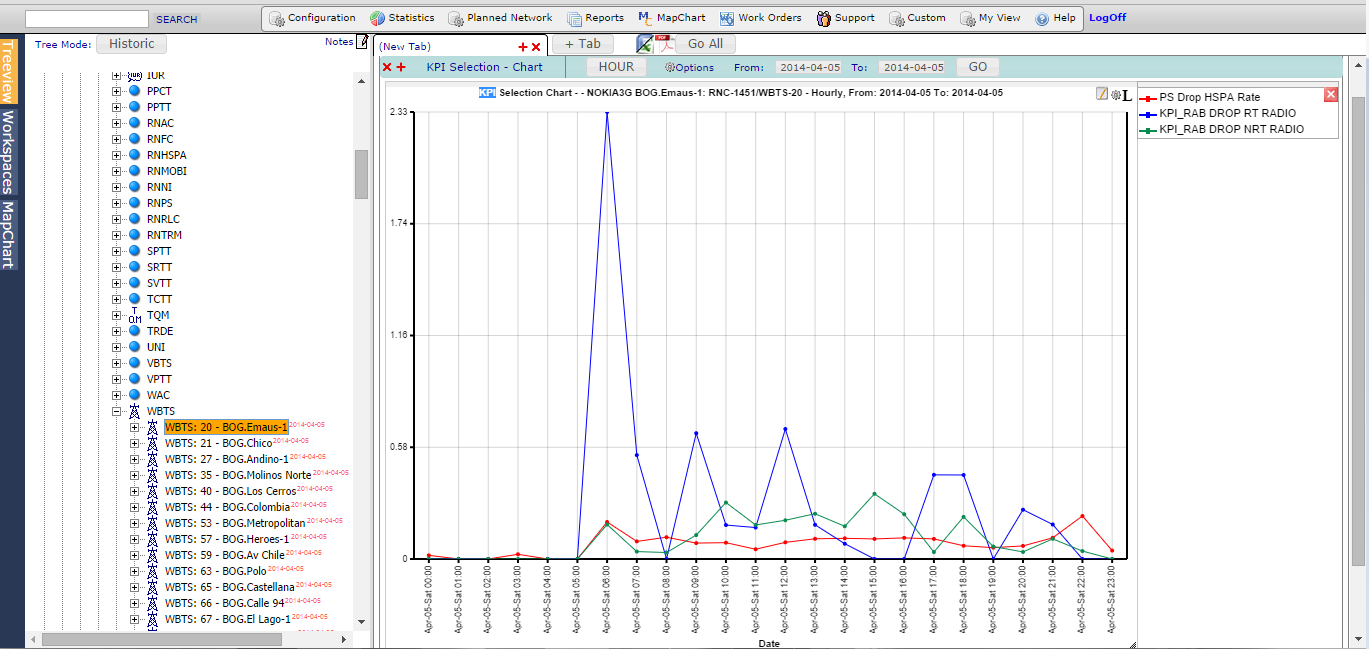This screenshot has height=649, width=1369.
Task: Expand WBTS: 21 - BOG.Chico node
Action: pyautogui.click(x=135, y=443)
